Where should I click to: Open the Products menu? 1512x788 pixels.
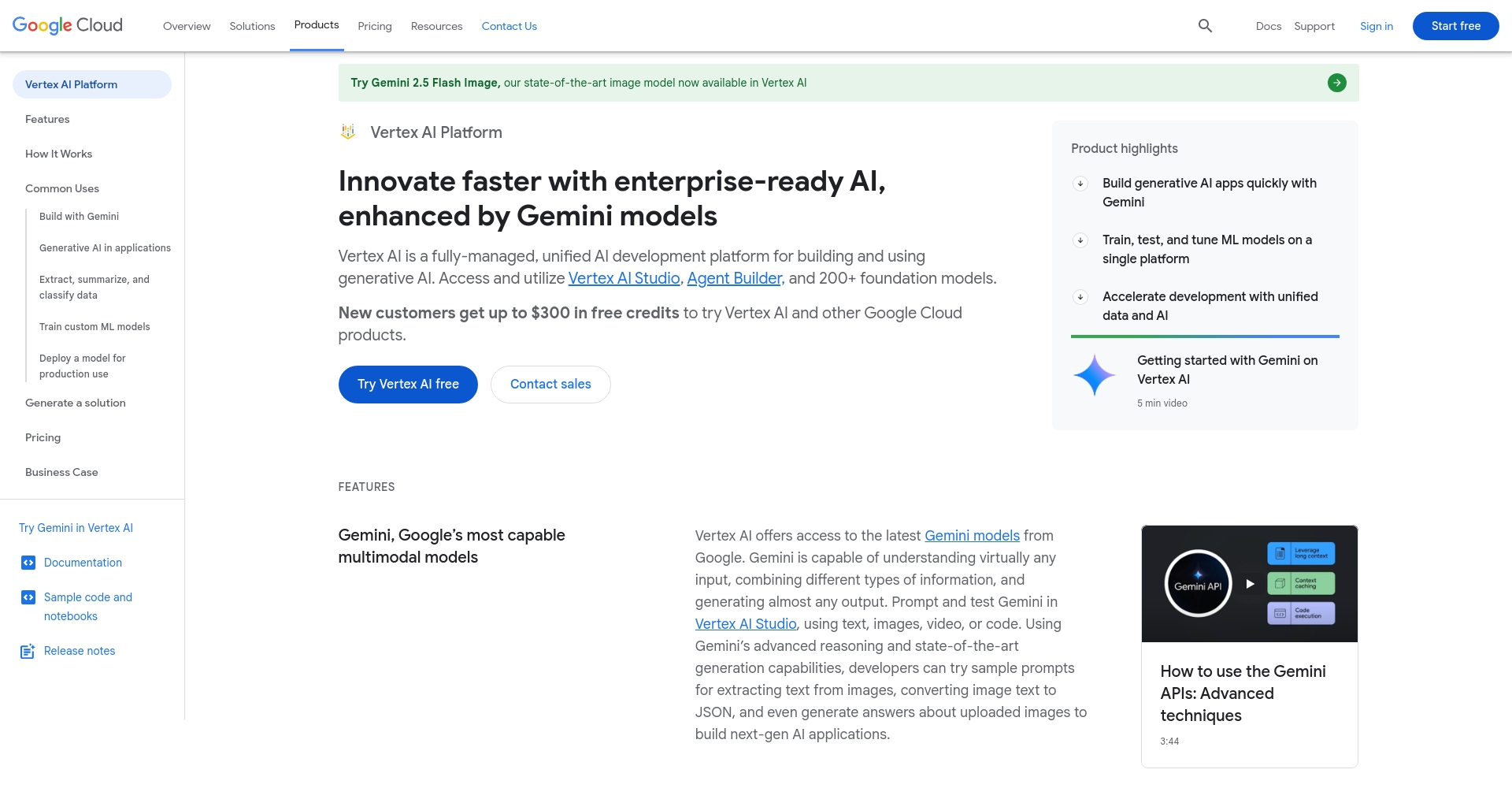[317, 24]
